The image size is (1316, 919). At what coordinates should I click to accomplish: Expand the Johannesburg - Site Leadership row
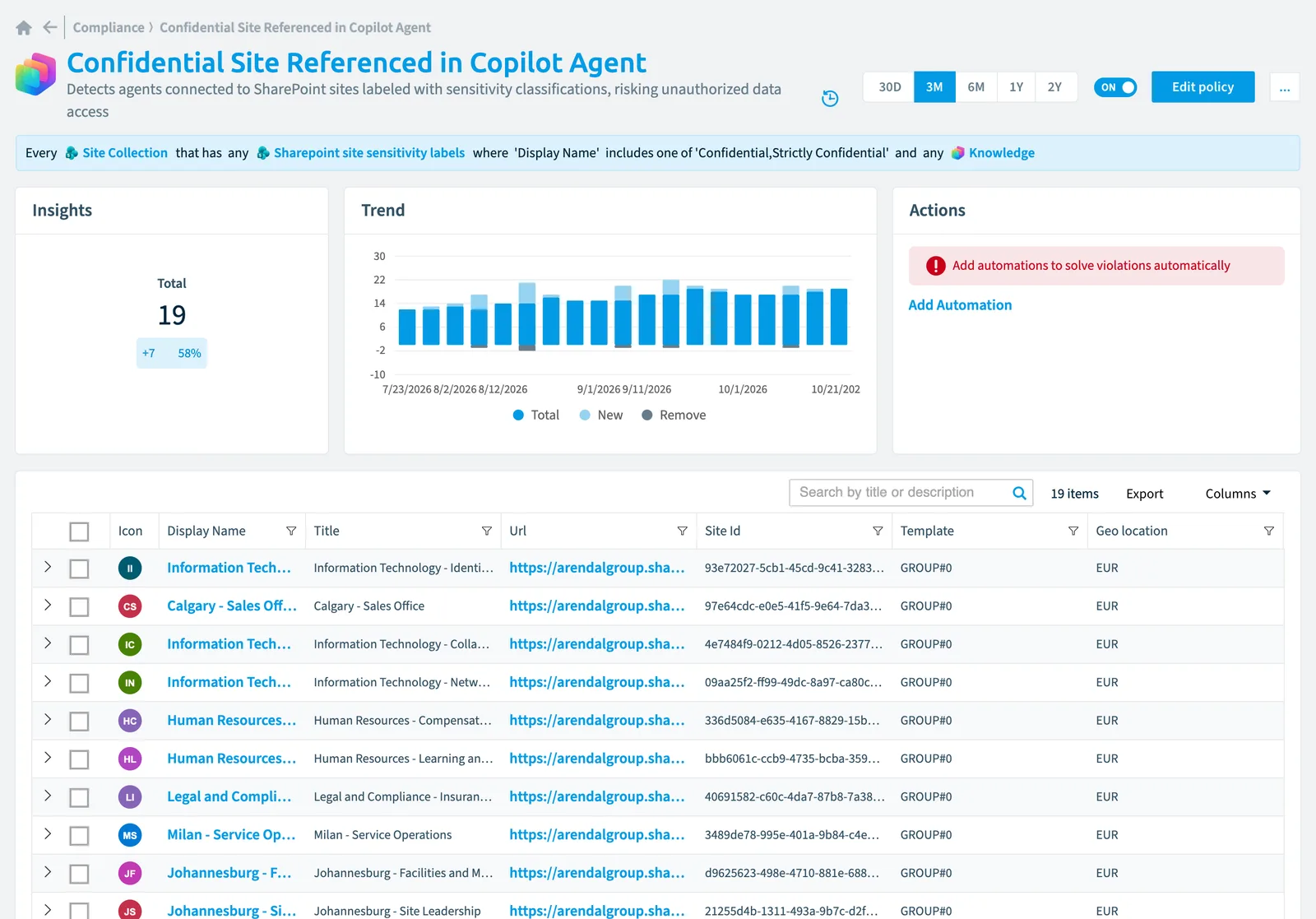coord(48,909)
